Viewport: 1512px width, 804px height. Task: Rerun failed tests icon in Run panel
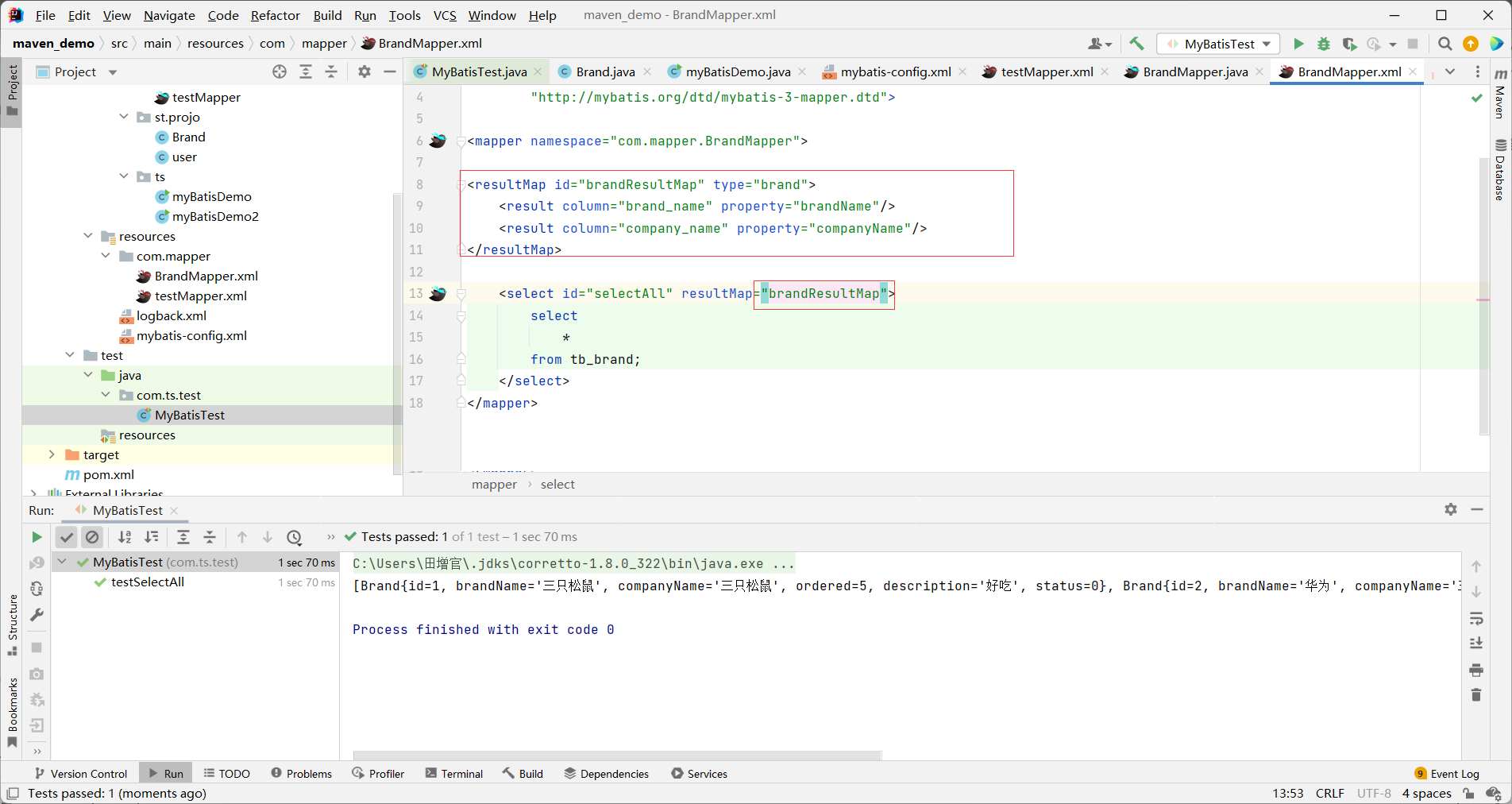[x=37, y=563]
